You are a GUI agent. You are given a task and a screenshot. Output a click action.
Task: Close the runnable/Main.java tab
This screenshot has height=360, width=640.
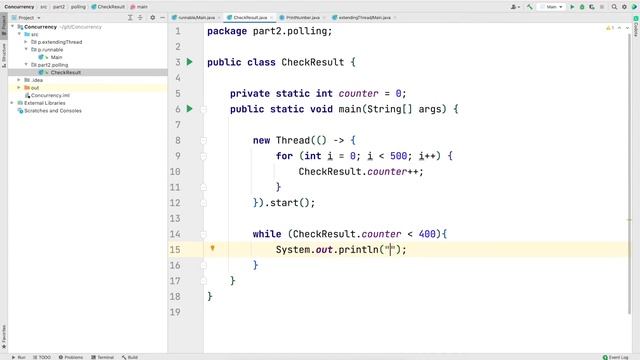point(219,18)
